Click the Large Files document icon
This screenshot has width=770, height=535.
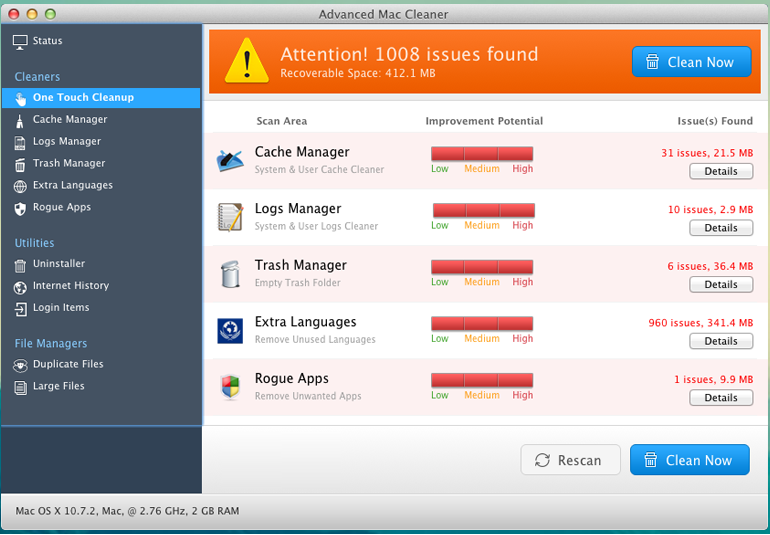point(20,388)
